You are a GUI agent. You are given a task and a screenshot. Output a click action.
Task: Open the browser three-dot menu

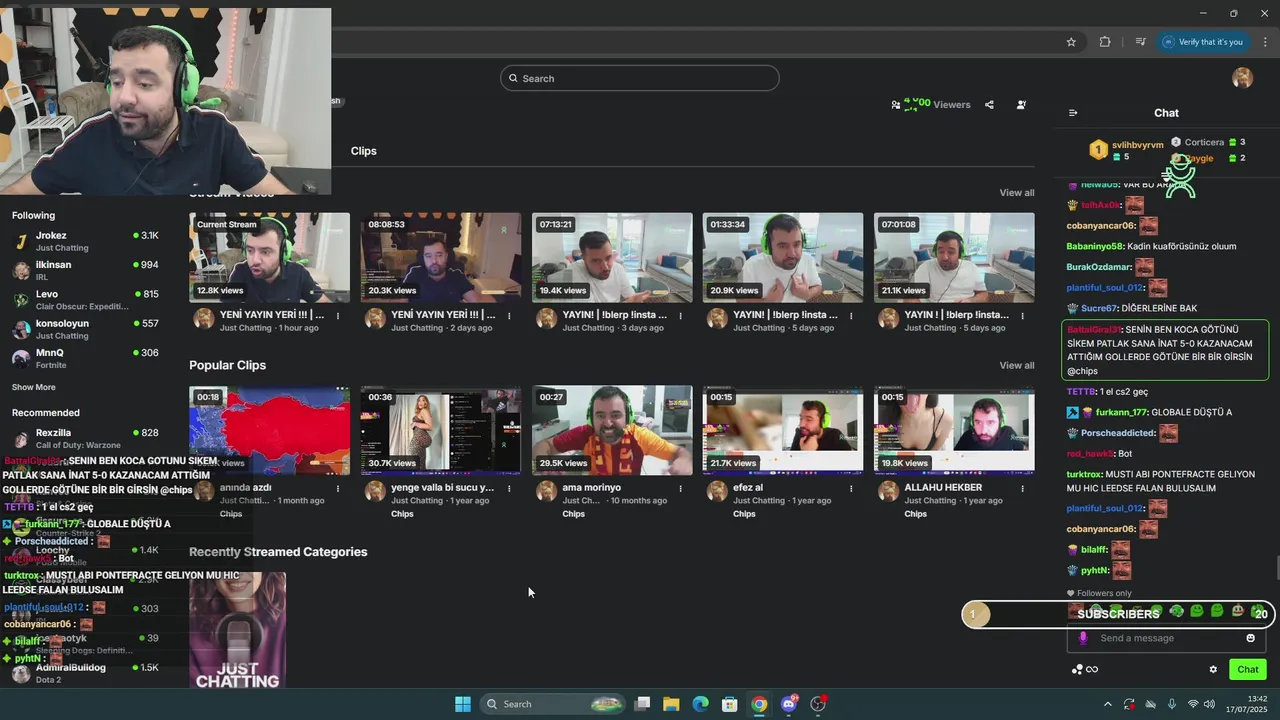click(x=1266, y=42)
